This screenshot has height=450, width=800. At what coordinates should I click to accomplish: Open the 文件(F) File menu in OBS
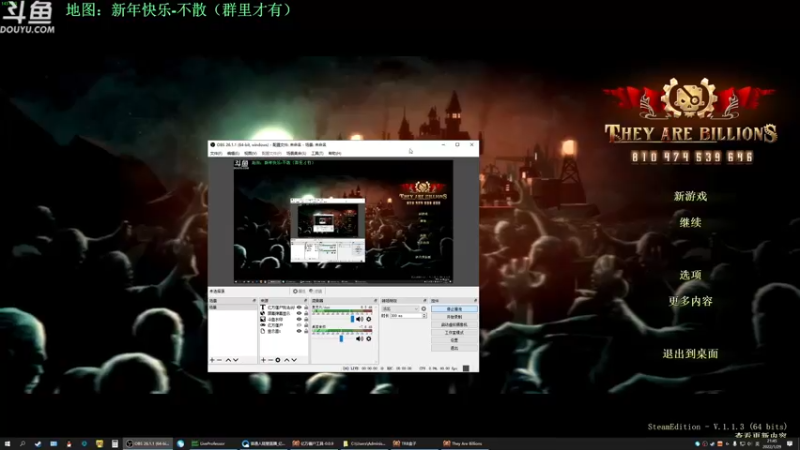coord(216,153)
